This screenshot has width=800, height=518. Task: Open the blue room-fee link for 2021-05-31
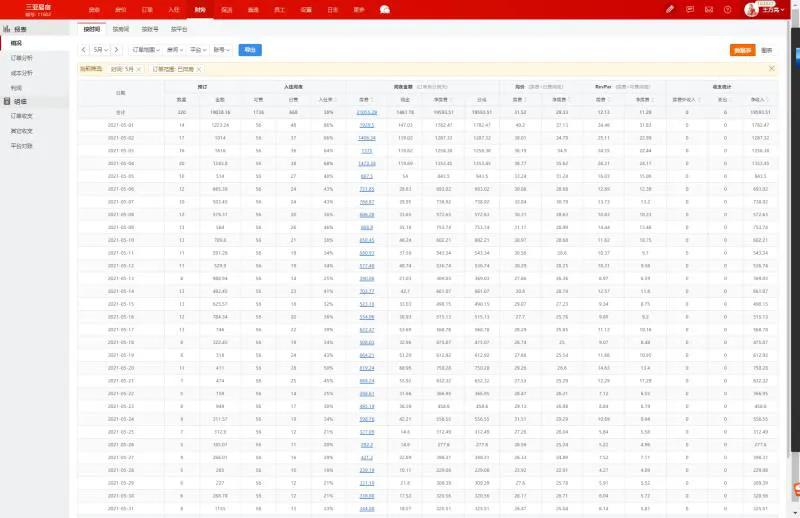(367, 509)
